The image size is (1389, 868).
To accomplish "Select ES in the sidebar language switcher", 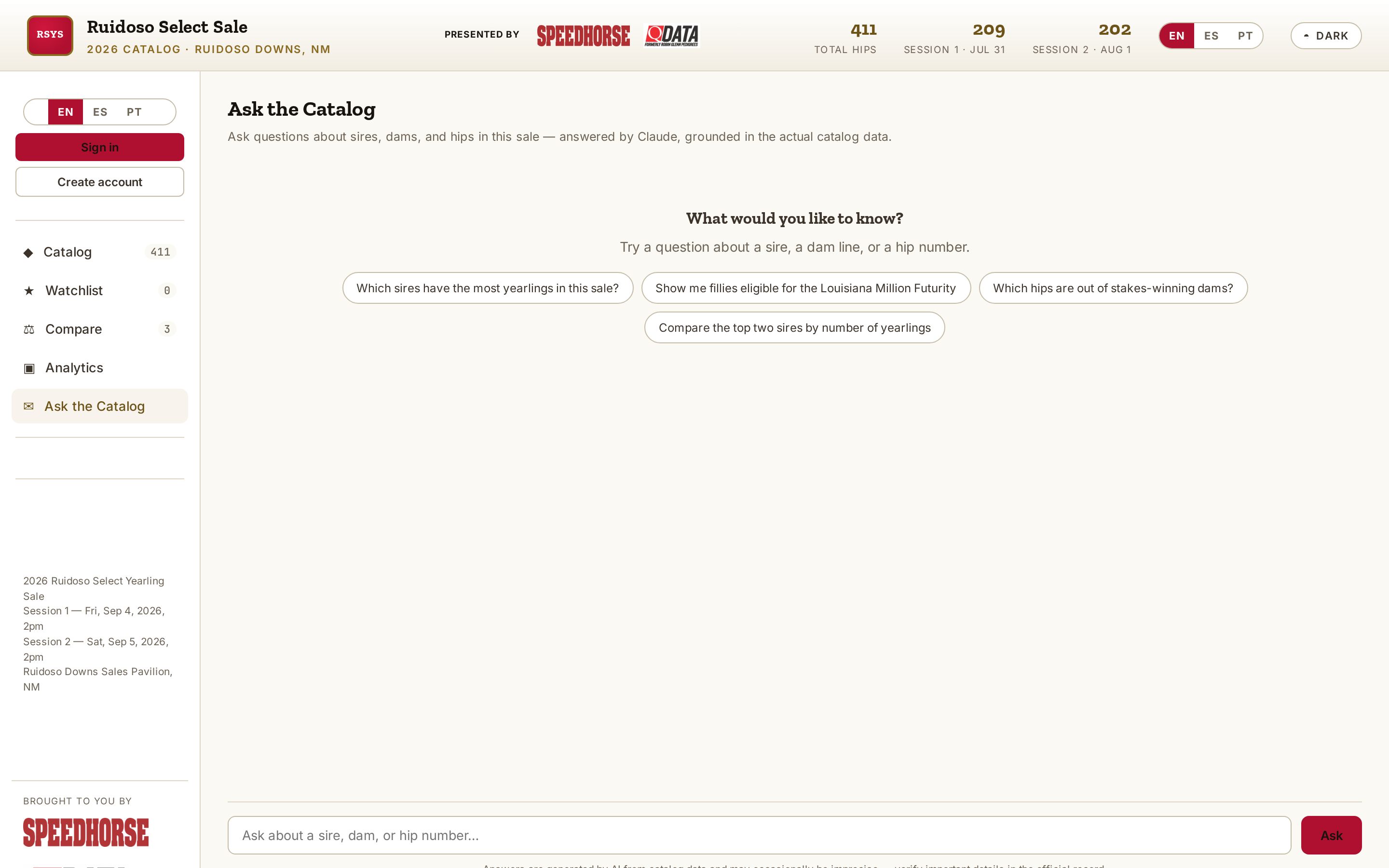I will coord(100,112).
